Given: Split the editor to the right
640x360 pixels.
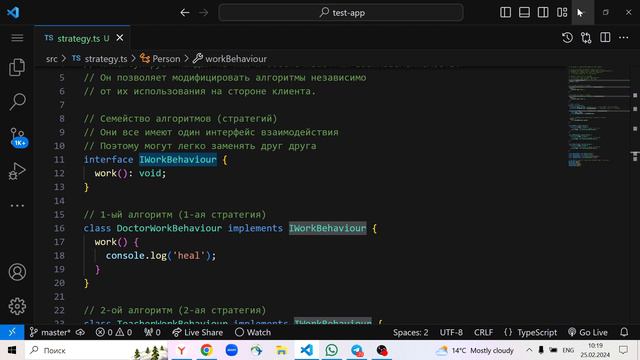Looking at the screenshot, I should (x=605, y=38).
